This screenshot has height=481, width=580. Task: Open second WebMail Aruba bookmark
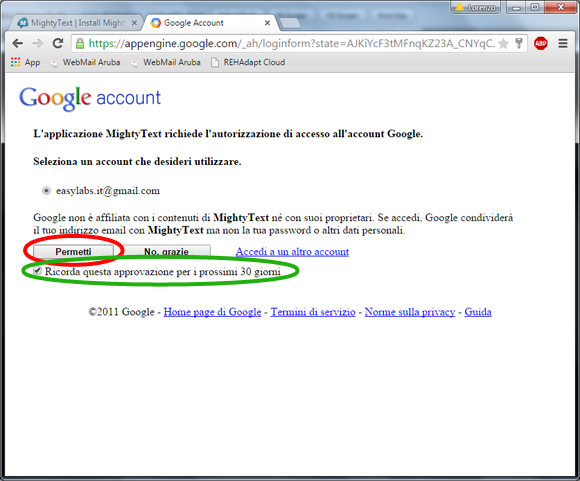click(166, 62)
